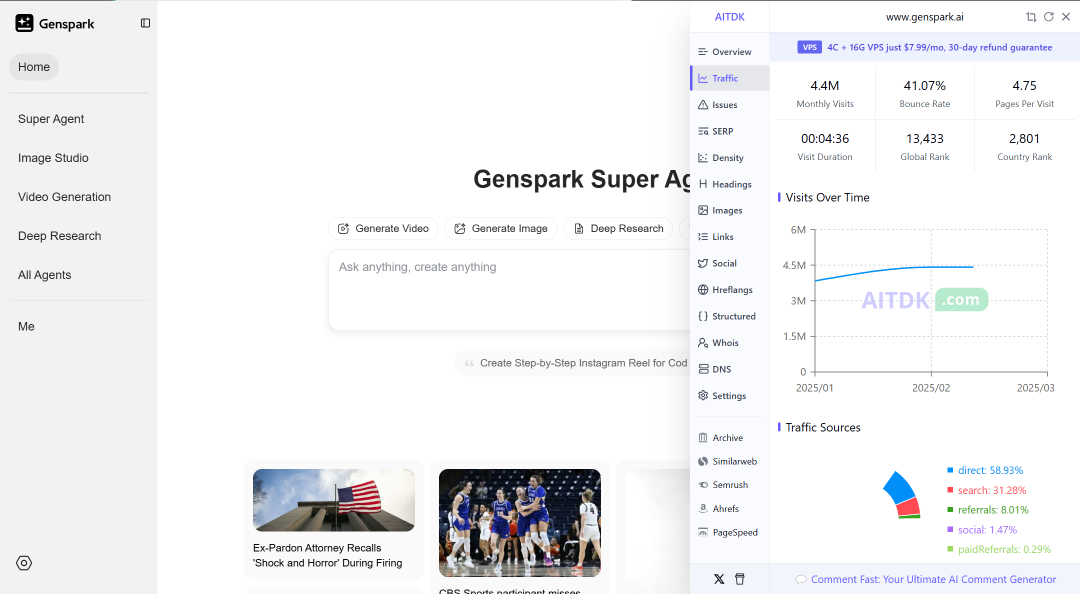Image resolution: width=1080 pixels, height=594 pixels.
Task: Click the 41.07% Bounce Rate stat
Action: tap(924, 94)
